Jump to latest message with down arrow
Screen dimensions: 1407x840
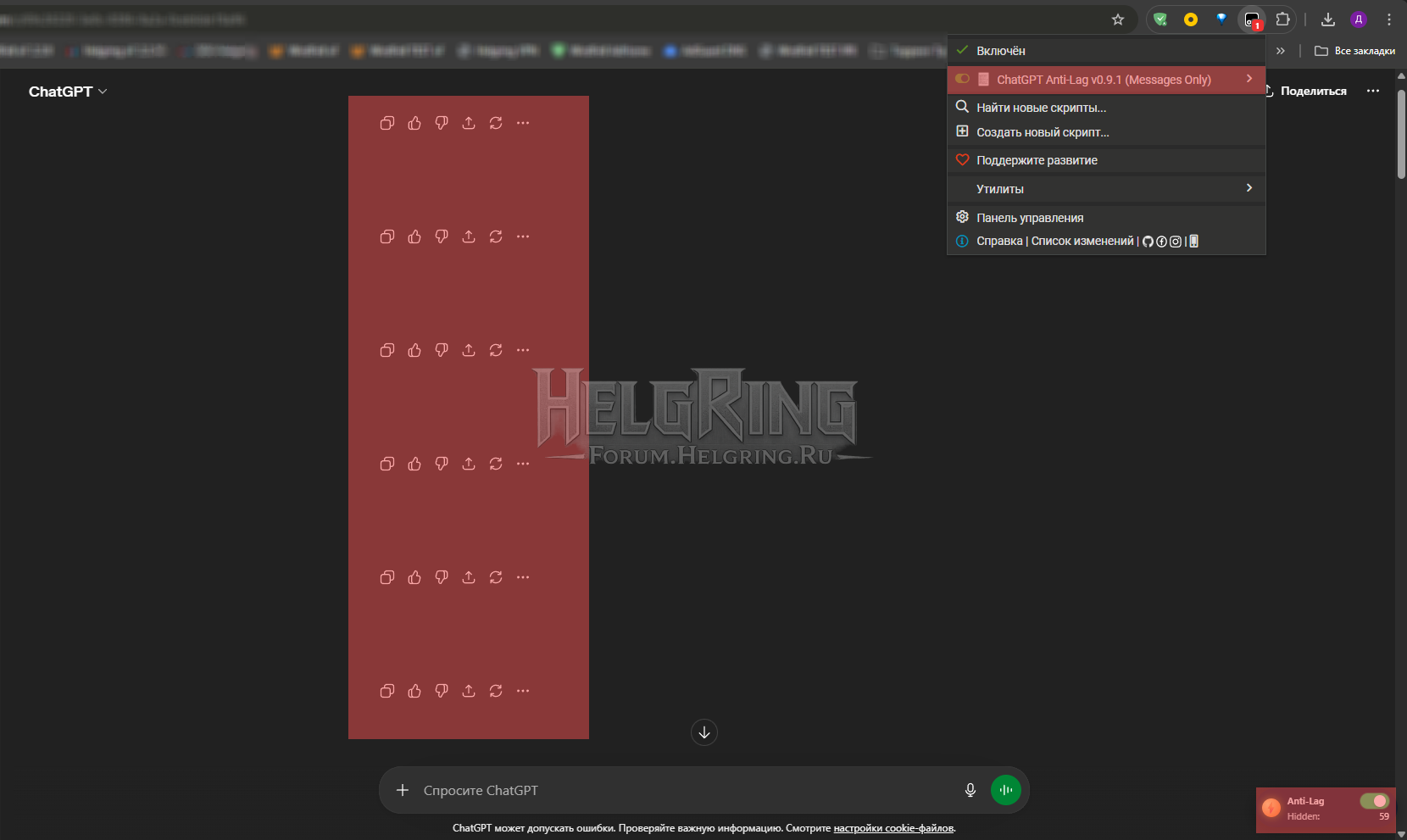pyautogui.click(x=704, y=732)
